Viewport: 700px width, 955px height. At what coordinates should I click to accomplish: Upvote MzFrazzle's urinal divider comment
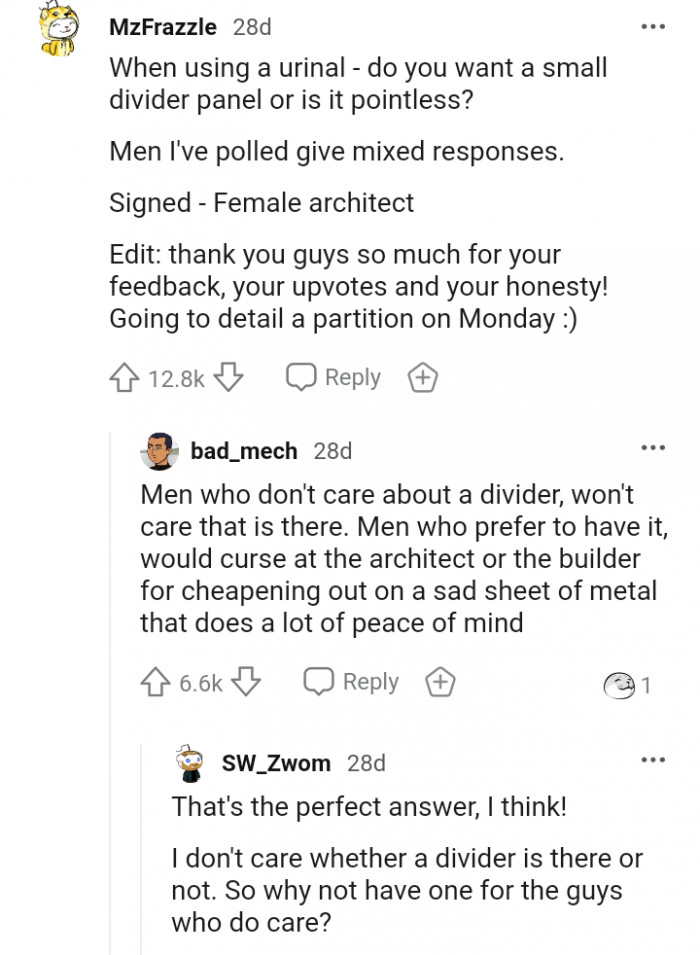point(124,378)
